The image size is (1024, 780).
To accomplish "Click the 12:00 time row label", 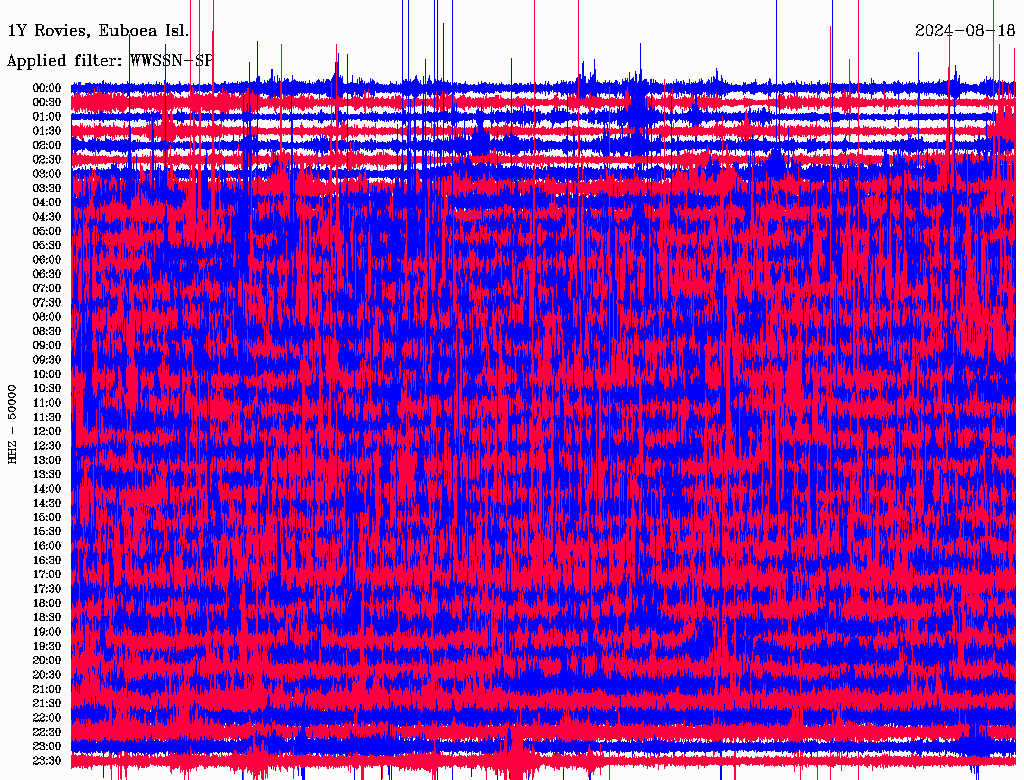I will (x=48, y=431).
